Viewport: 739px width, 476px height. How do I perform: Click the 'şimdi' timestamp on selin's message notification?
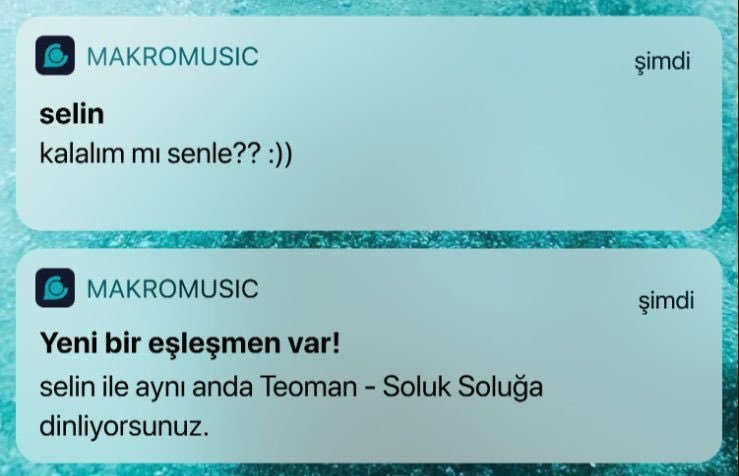[x=662, y=62]
